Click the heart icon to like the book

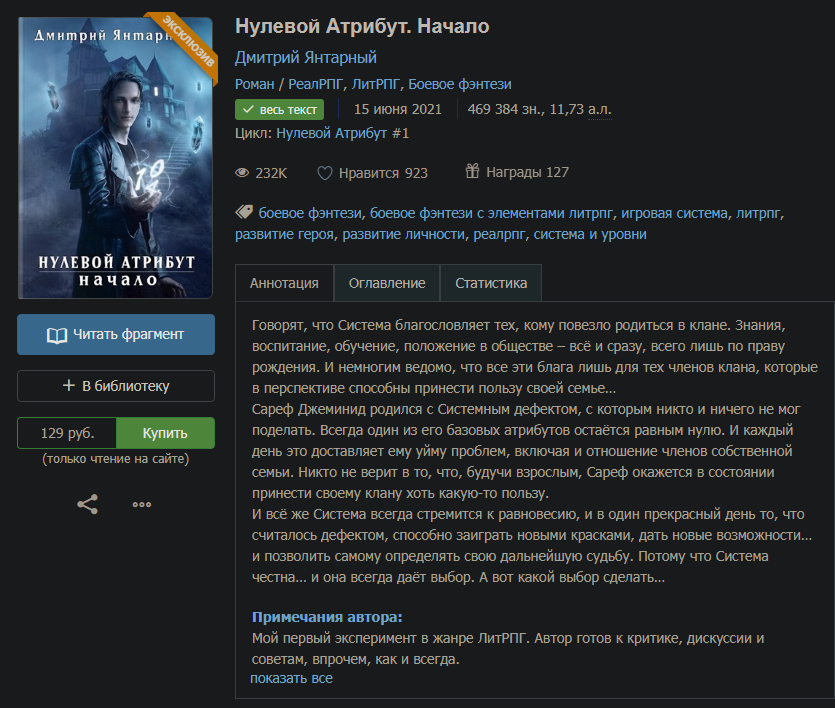click(x=325, y=173)
